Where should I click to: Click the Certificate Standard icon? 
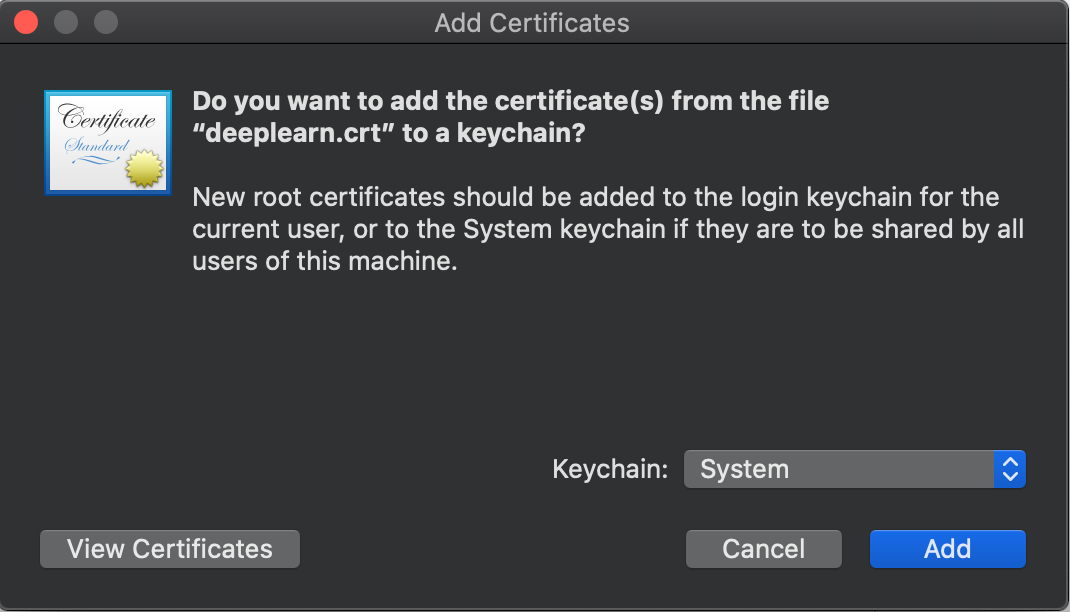108,143
